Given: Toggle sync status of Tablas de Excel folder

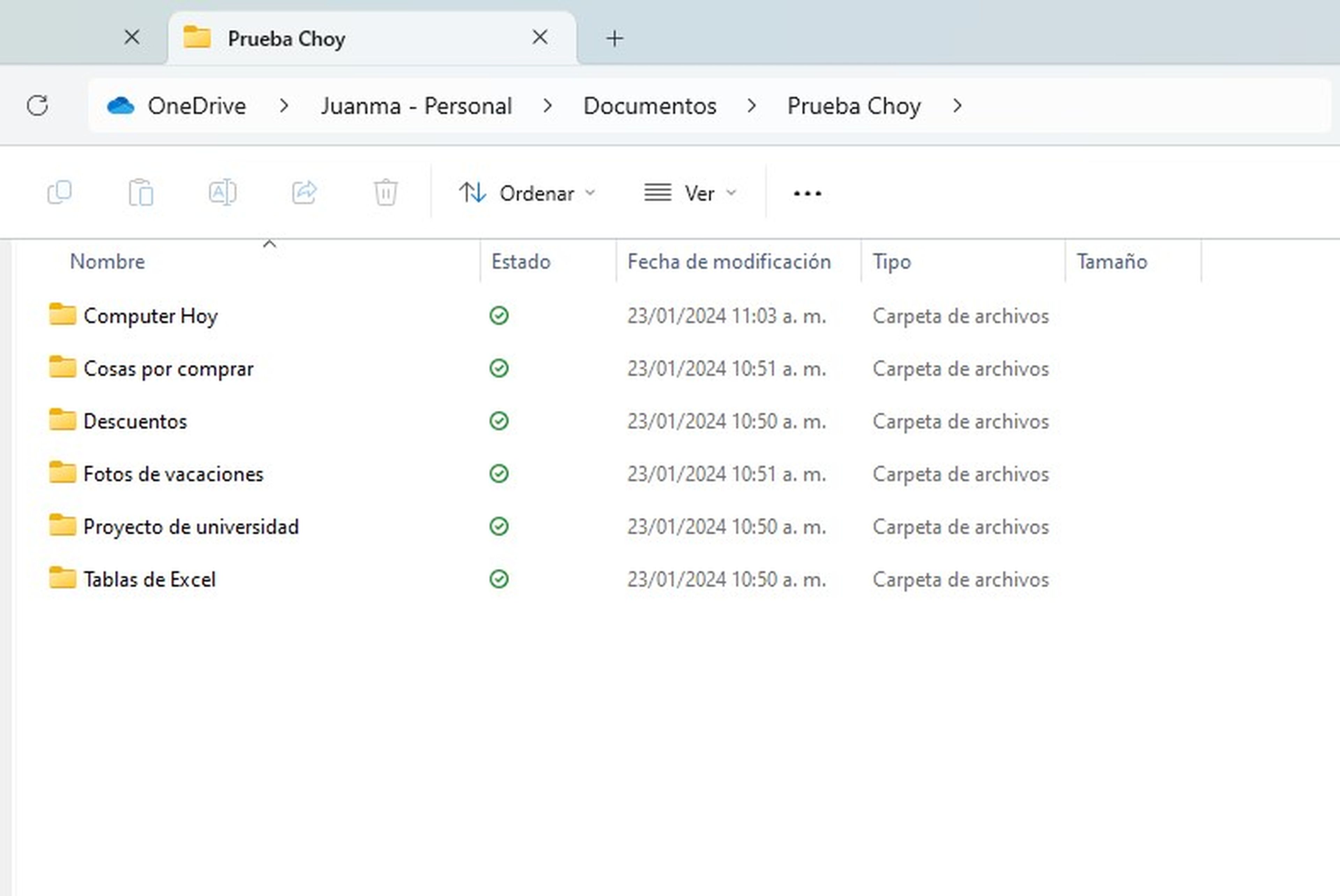Looking at the screenshot, I should click(x=499, y=579).
